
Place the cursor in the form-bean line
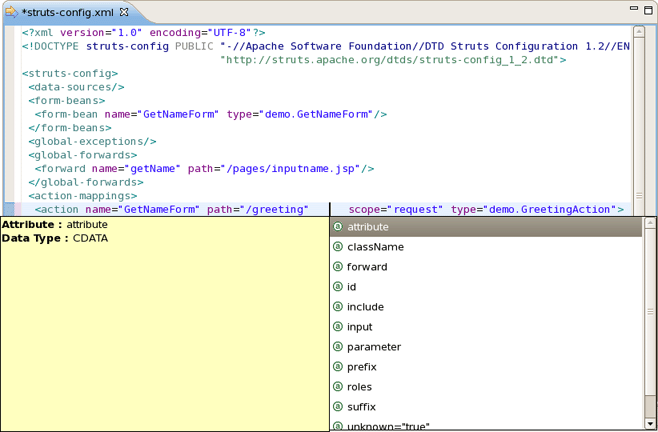(x=210, y=114)
